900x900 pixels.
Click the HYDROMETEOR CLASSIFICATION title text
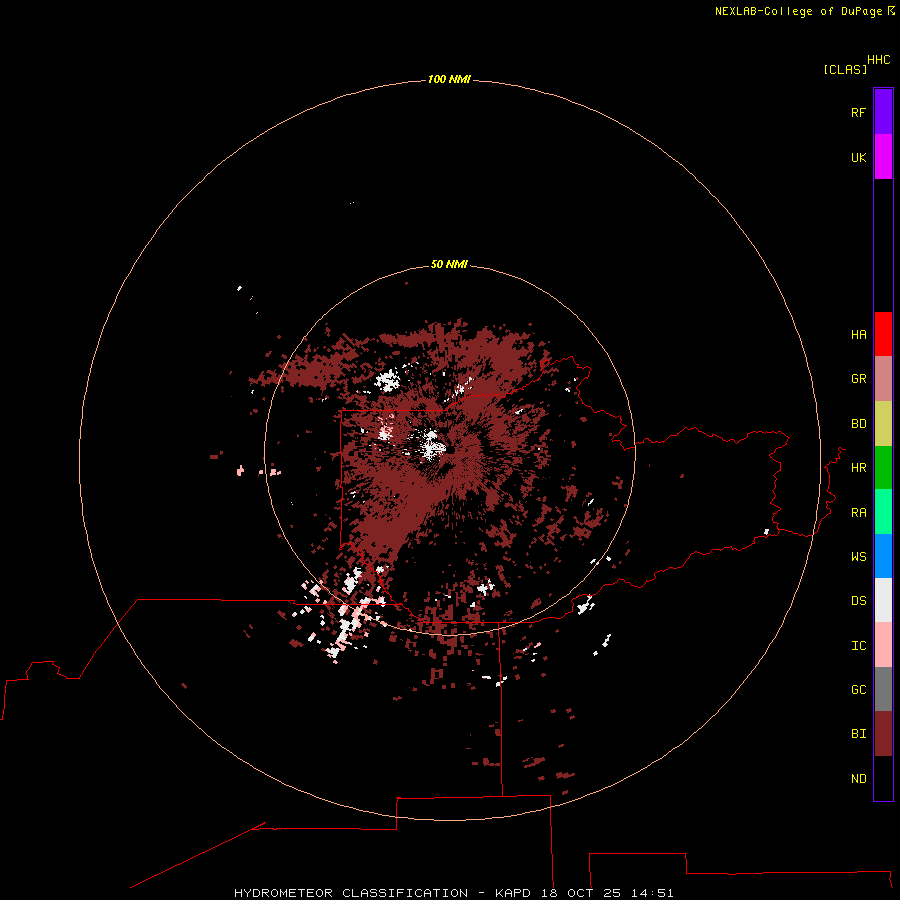click(351, 893)
